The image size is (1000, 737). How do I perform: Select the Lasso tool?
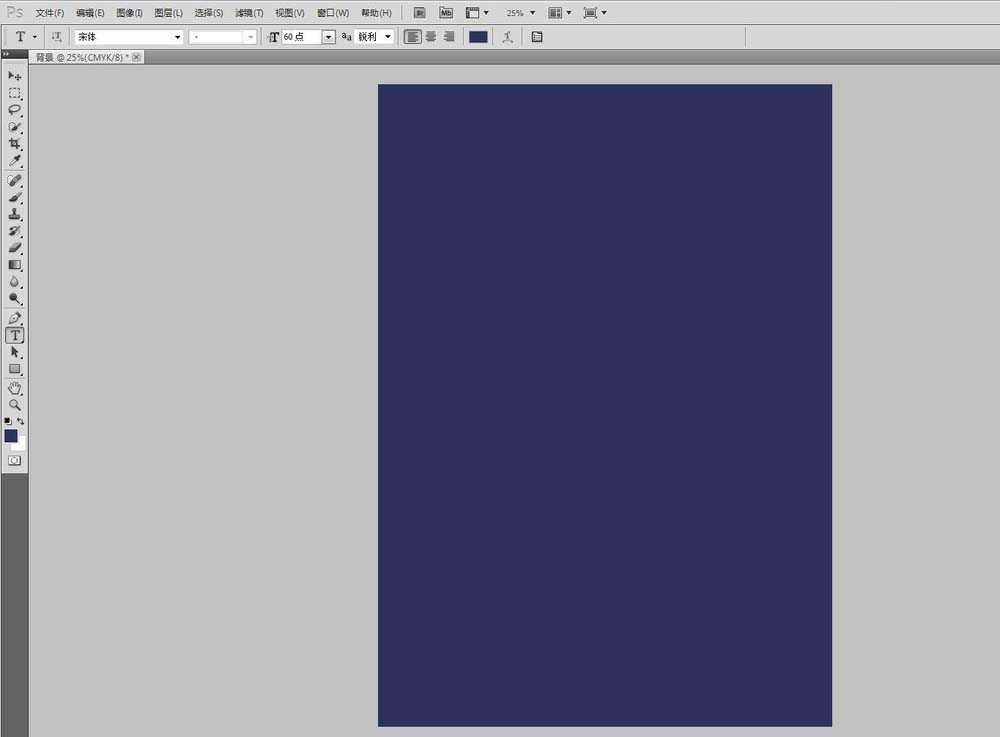pyautogui.click(x=15, y=110)
